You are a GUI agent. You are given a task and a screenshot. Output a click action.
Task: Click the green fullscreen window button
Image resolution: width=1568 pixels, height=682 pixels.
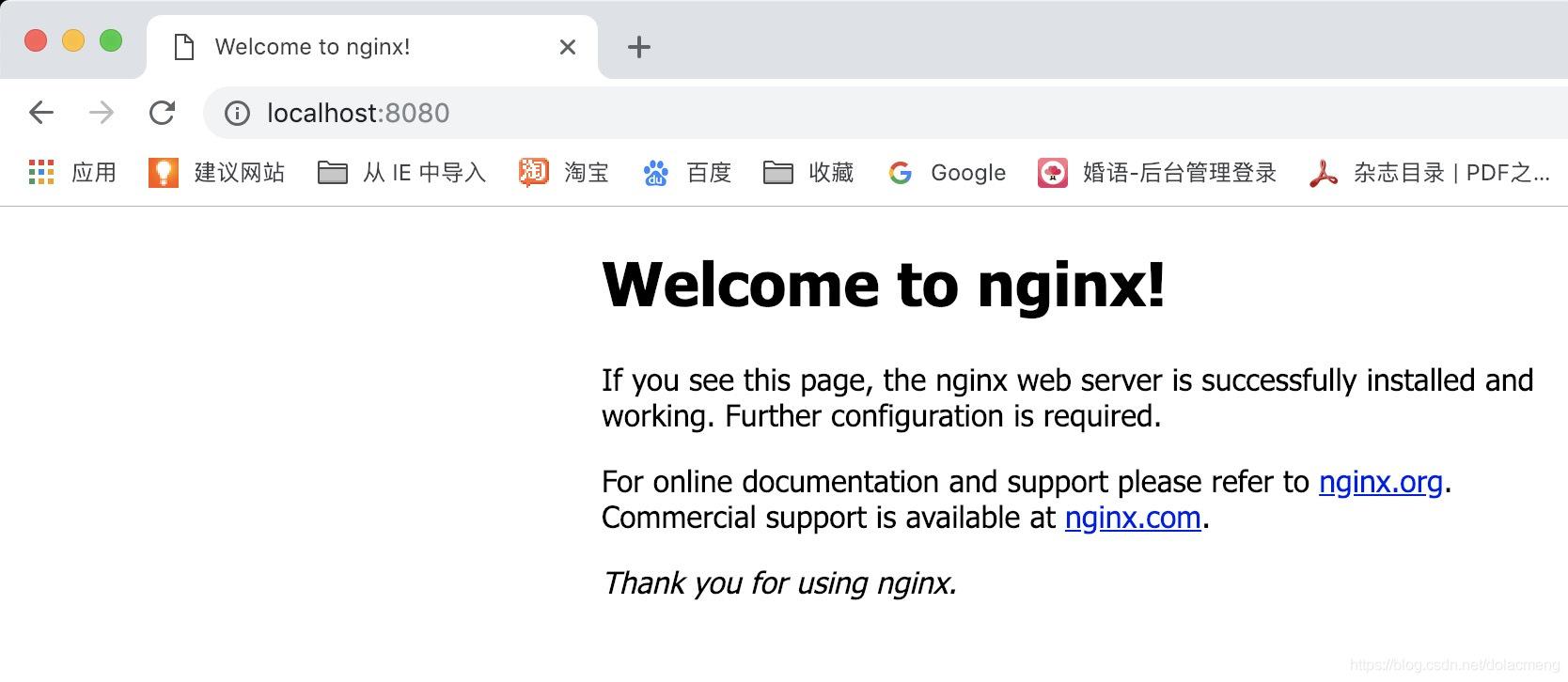point(111,40)
